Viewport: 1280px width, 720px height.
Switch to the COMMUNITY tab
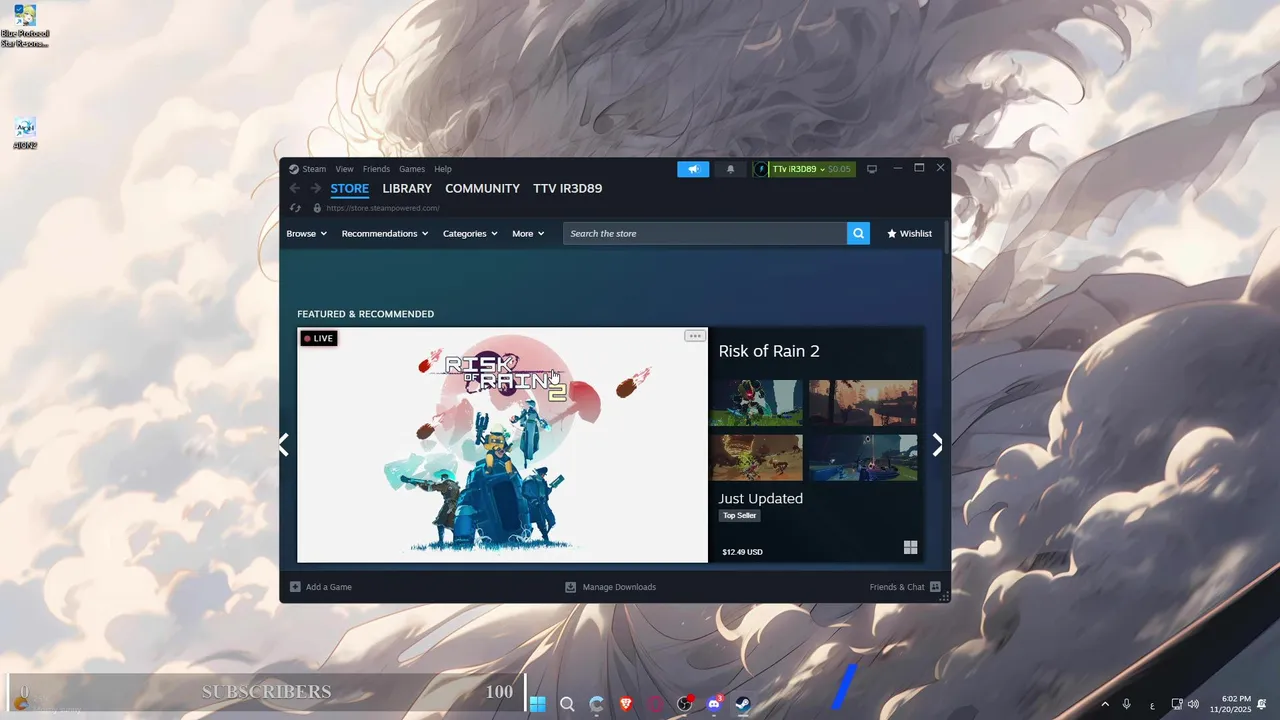482,188
